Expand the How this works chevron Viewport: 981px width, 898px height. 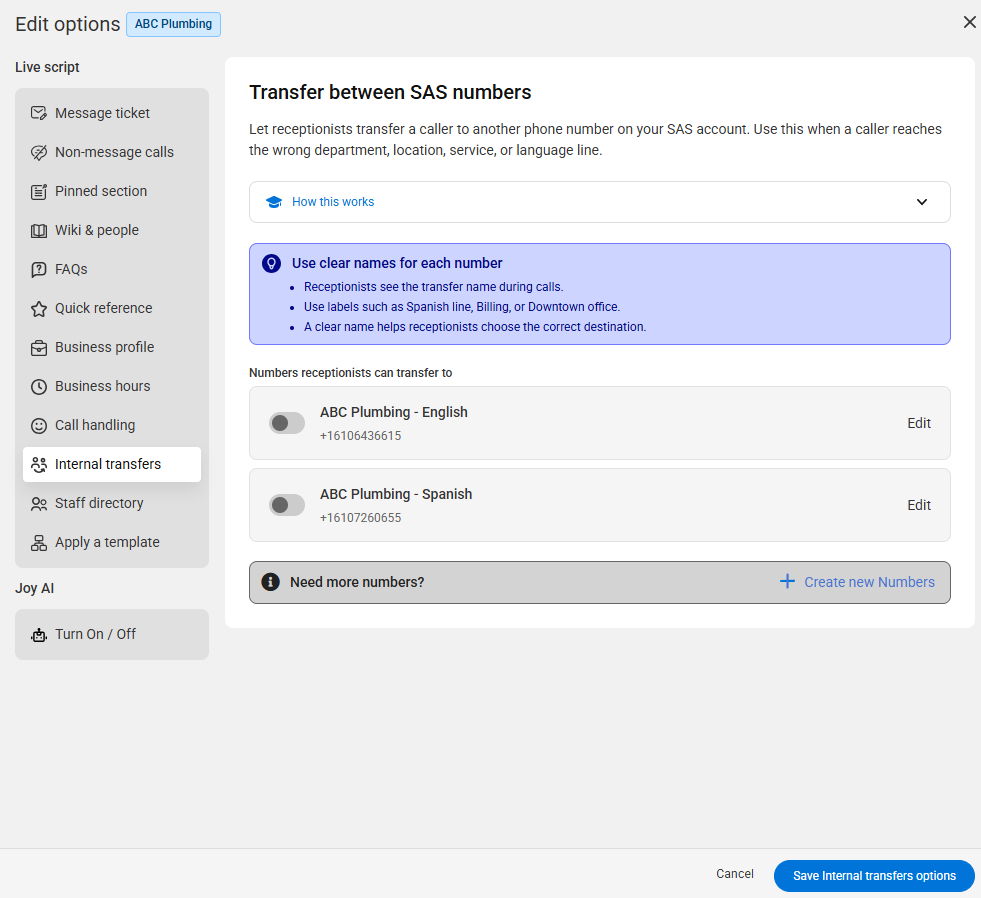pyautogui.click(x=922, y=202)
